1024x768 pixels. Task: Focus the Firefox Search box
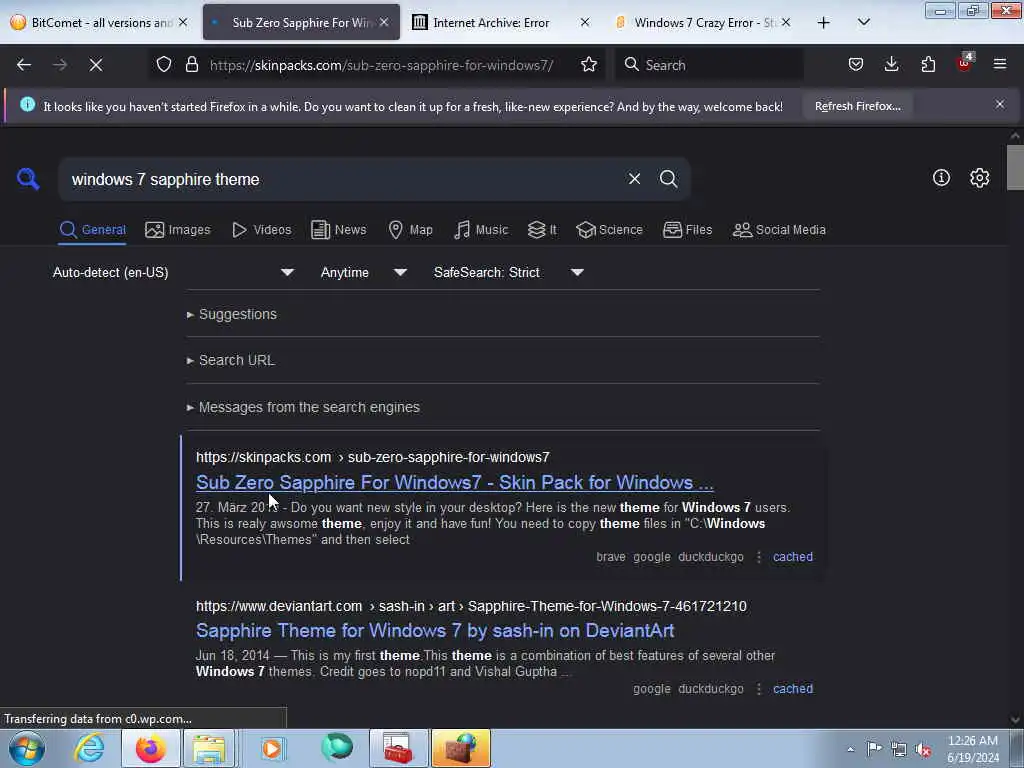(x=711, y=65)
